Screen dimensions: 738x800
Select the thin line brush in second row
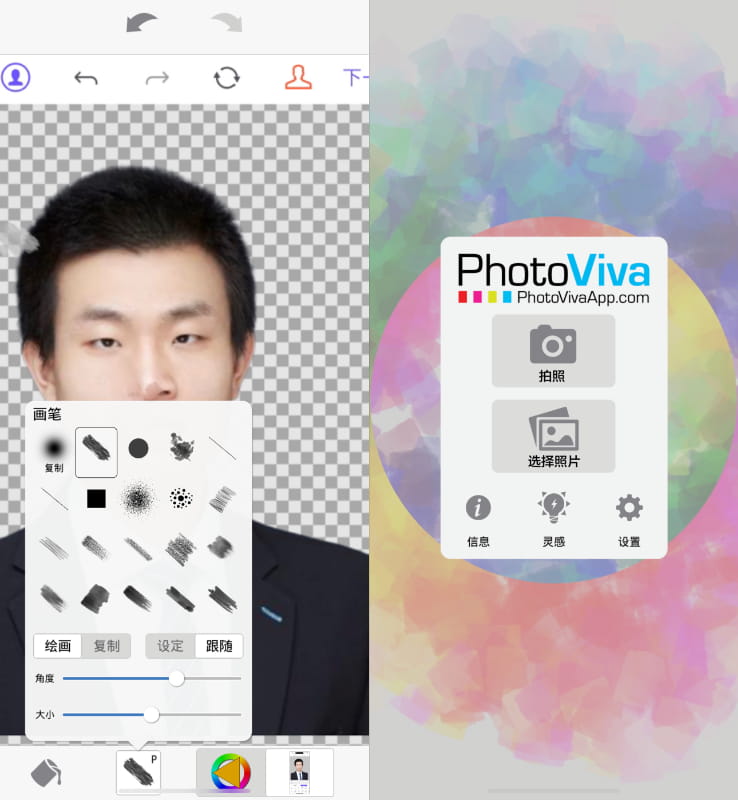tap(54, 498)
